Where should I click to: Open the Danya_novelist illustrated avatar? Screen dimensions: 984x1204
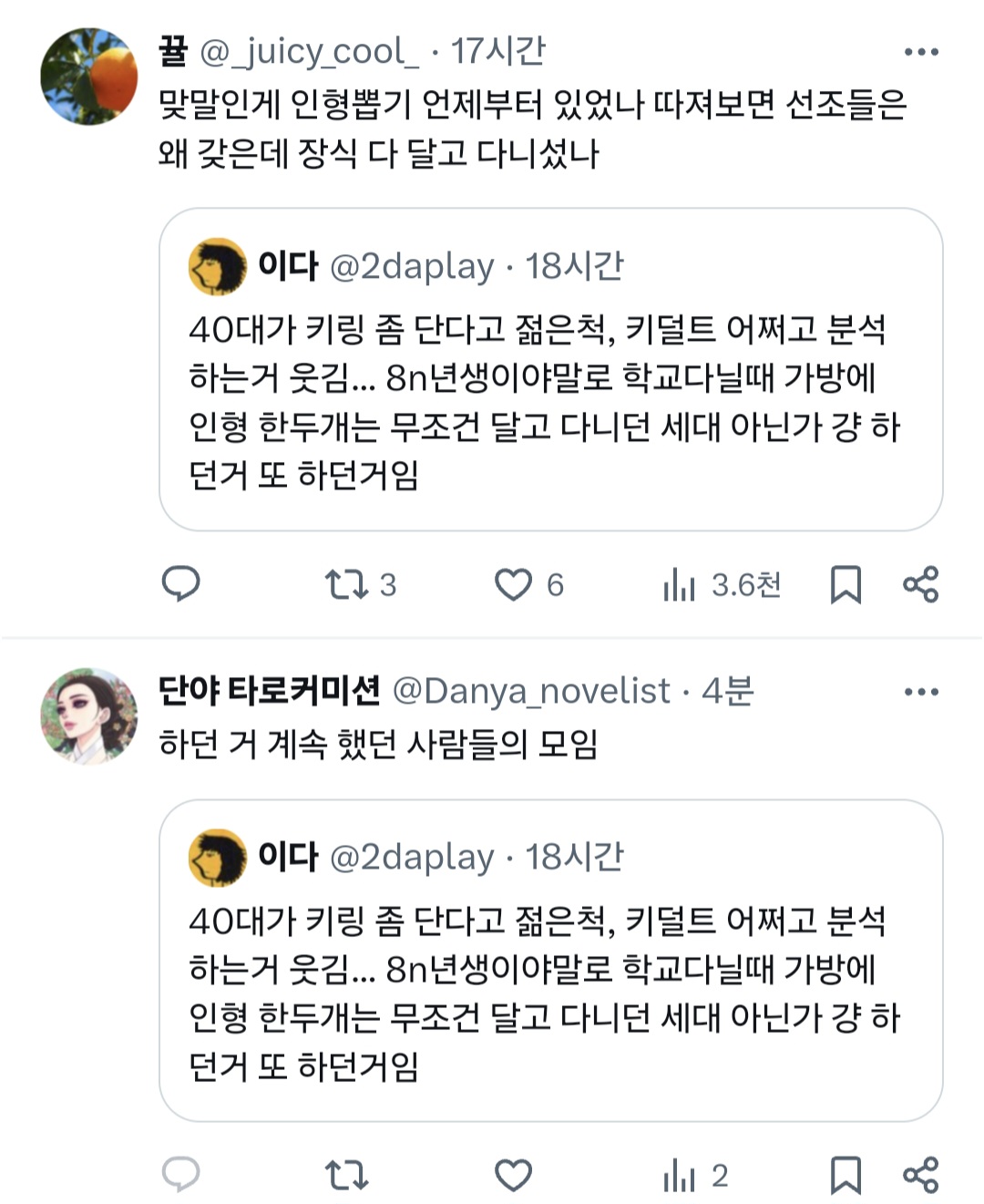(x=89, y=716)
